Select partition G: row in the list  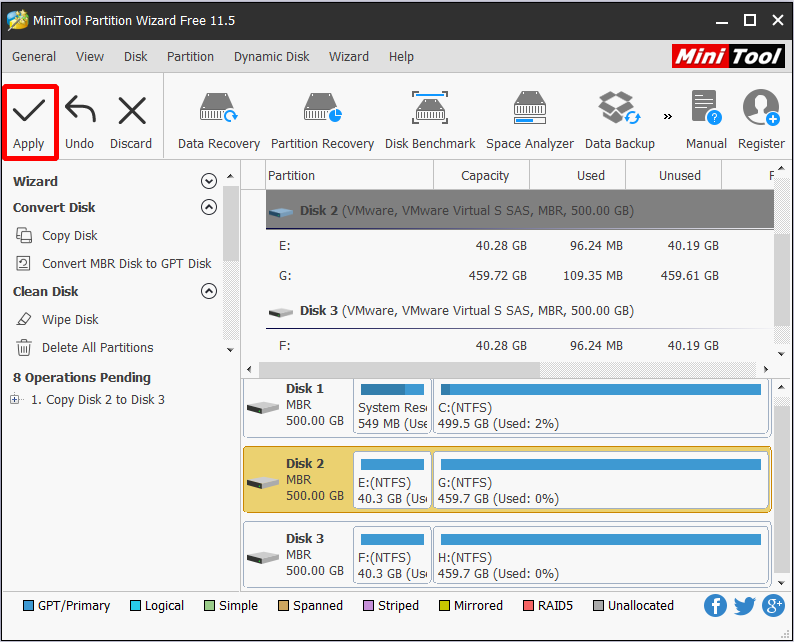(520, 276)
